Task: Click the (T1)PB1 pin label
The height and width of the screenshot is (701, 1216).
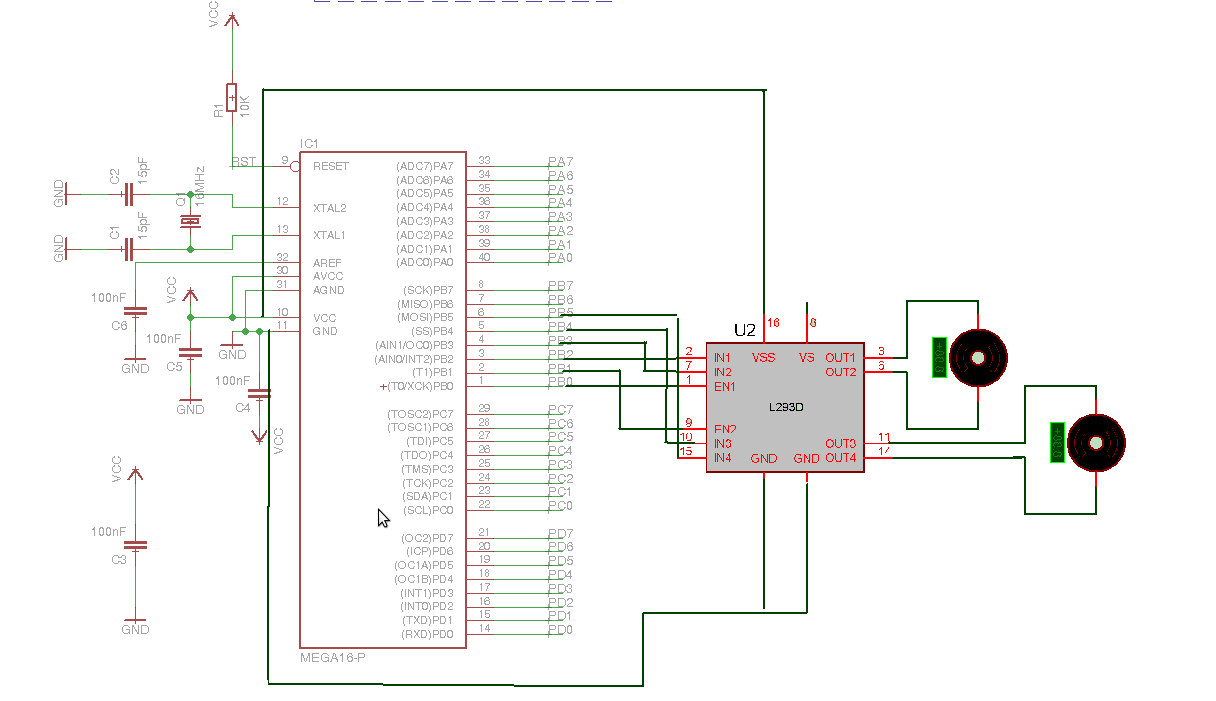Action: coord(433,372)
